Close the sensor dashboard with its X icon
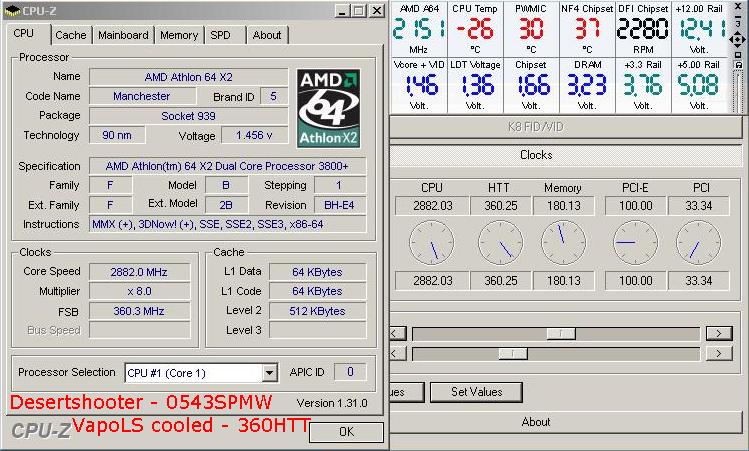749x451 pixels. pyautogui.click(x=738, y=7)
